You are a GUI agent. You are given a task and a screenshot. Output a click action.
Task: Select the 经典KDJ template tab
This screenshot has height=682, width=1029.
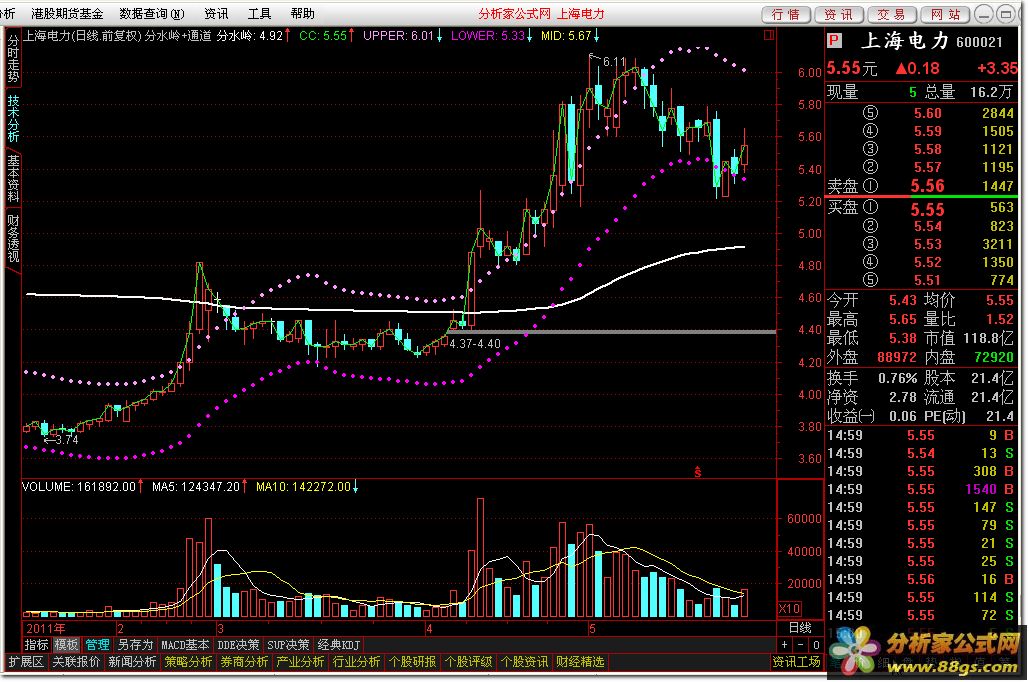339,645
